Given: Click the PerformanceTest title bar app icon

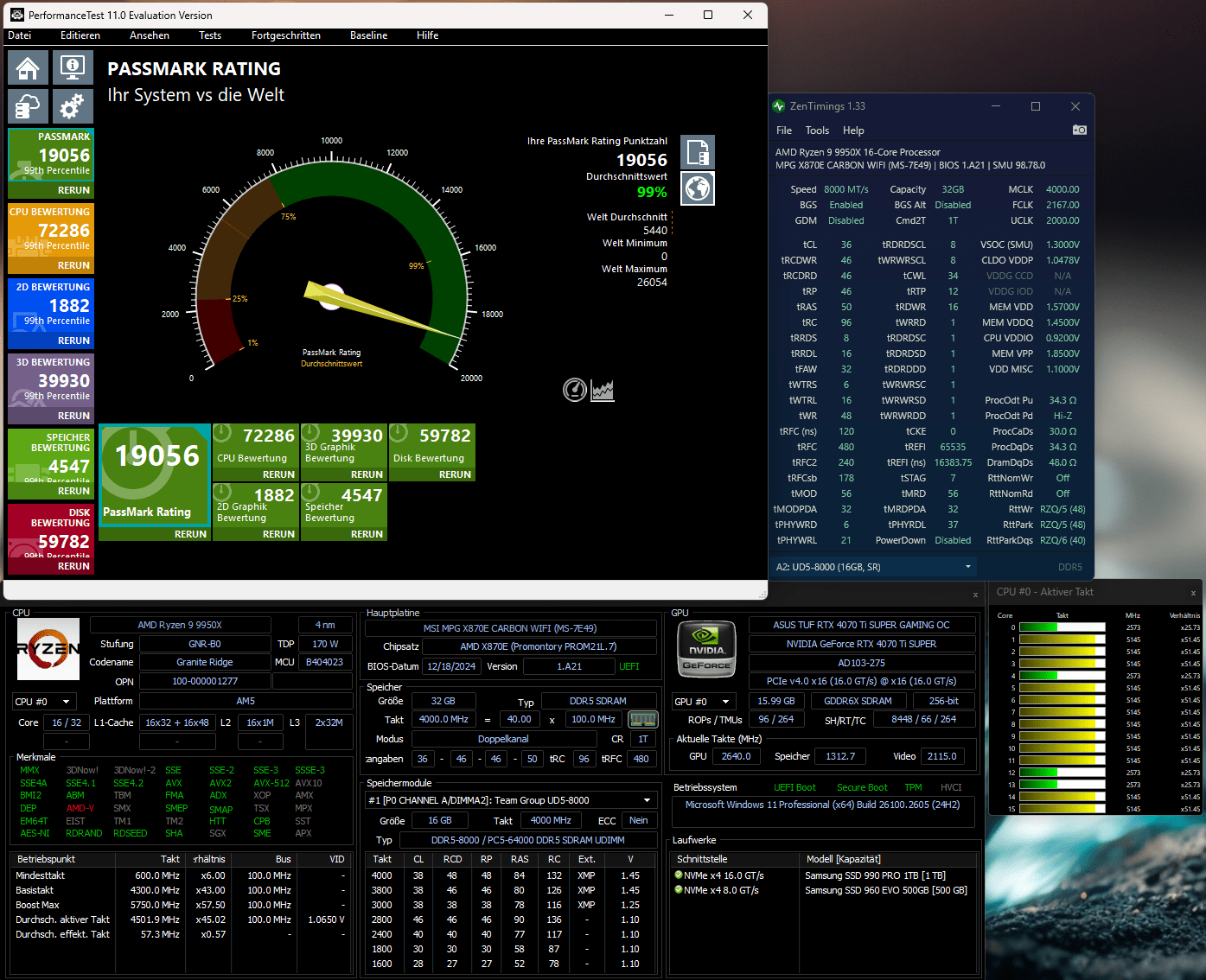Looking at the screenshot, I should 17,15.
